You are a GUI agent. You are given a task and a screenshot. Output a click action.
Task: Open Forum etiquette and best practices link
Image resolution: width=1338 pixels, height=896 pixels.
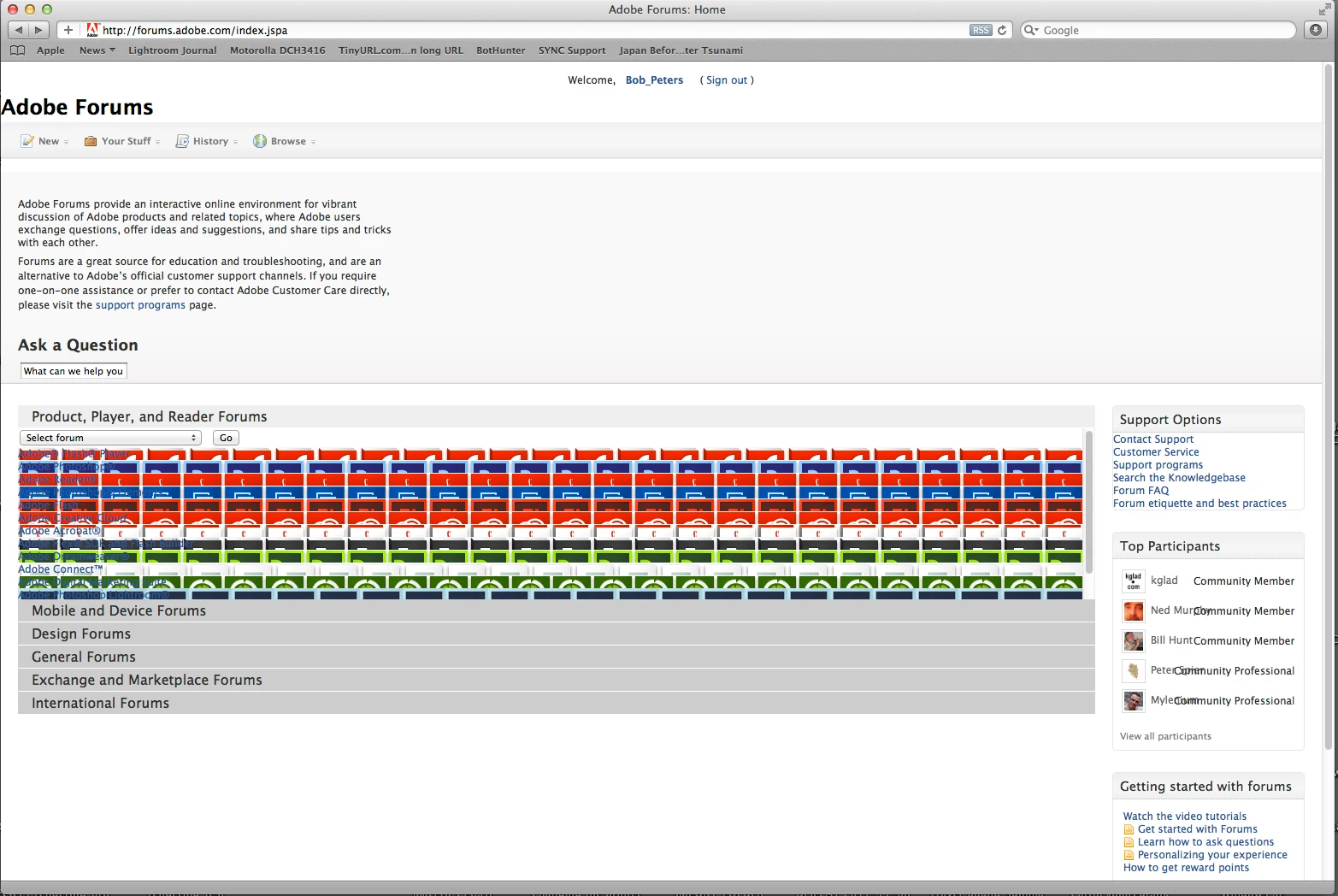1199,504
